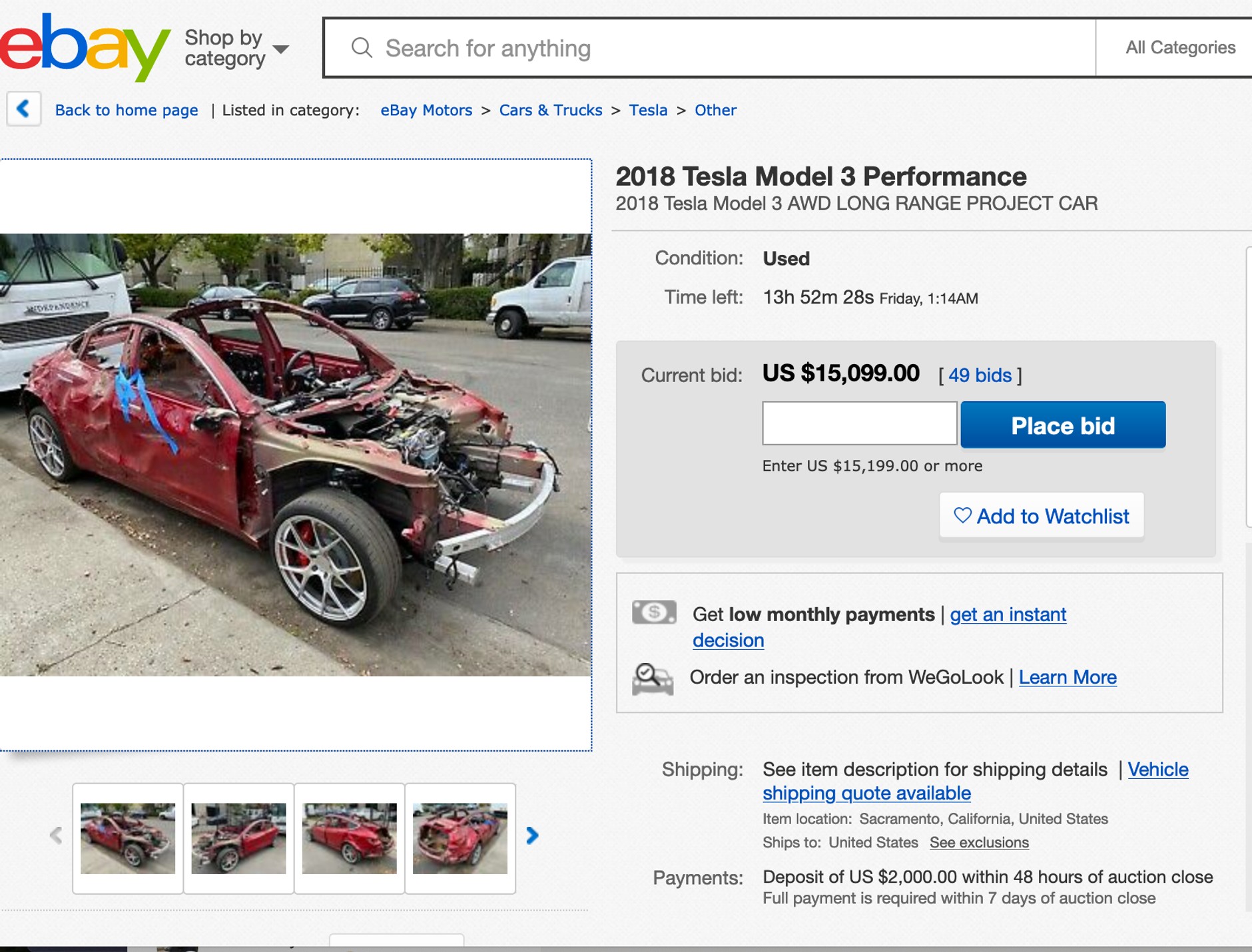1252x952 pixels.
Task: Click the WeGoLook inspection magnifier icon
Action: click(x=653, y=677)
